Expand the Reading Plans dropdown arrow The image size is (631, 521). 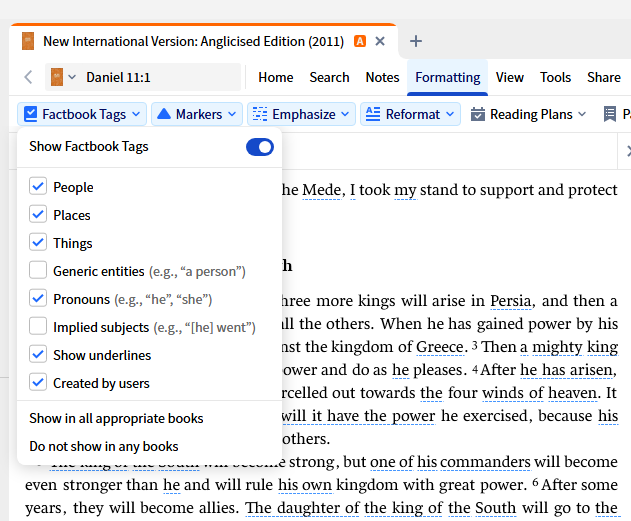click(582, 114)
